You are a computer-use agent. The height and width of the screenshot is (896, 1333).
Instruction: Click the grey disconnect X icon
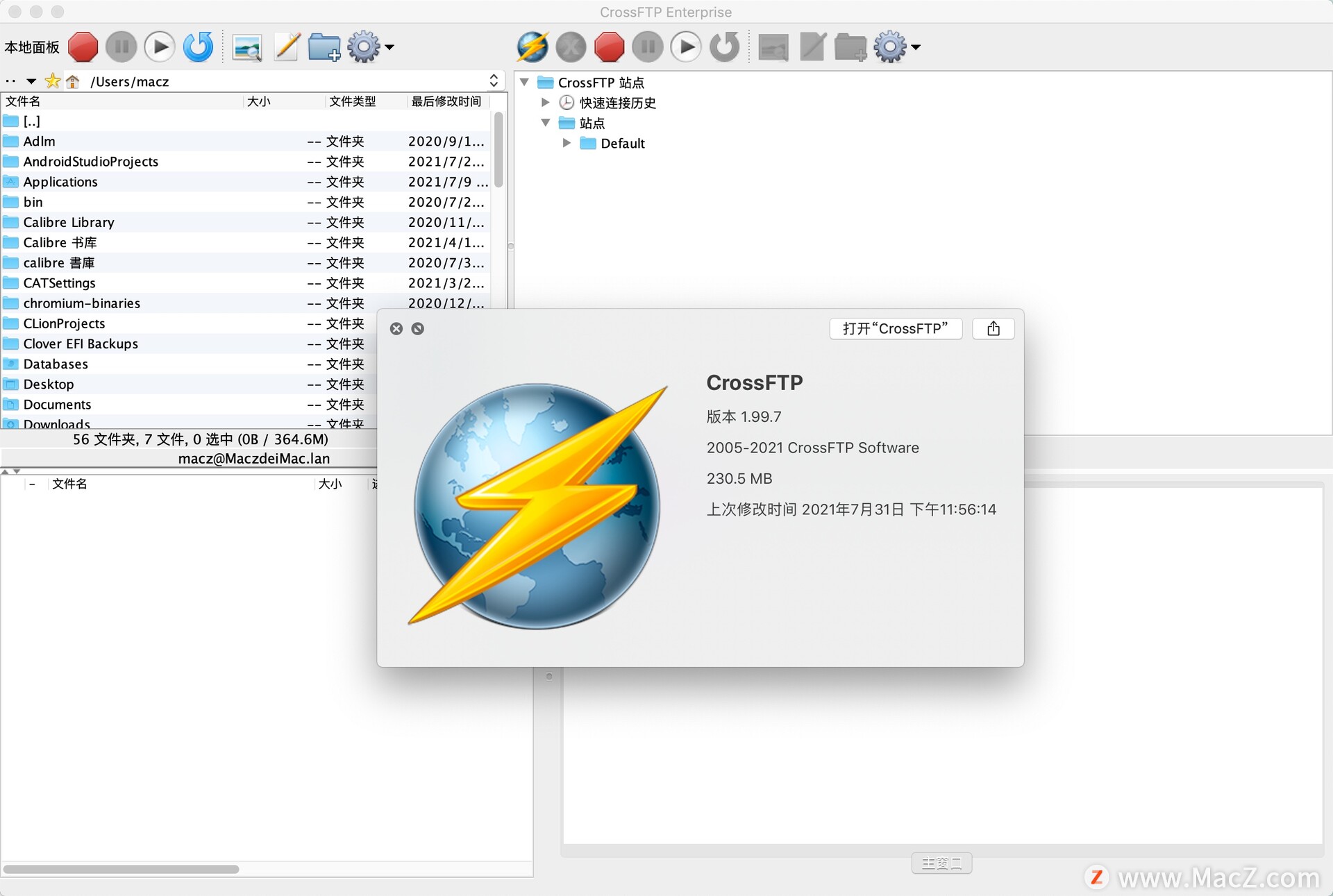click(571, 47)
